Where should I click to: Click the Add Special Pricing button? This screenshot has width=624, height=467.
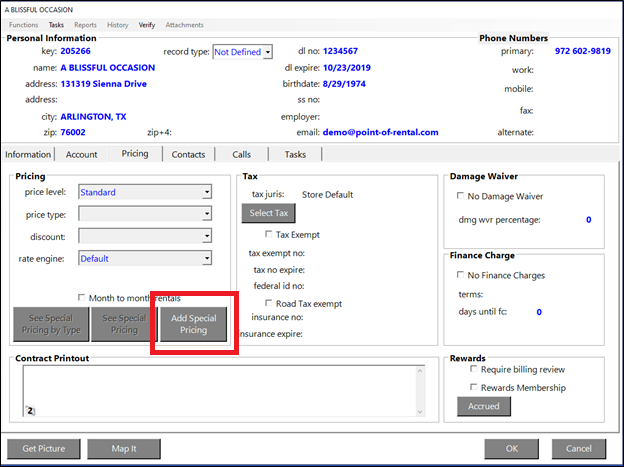[193, 324]
